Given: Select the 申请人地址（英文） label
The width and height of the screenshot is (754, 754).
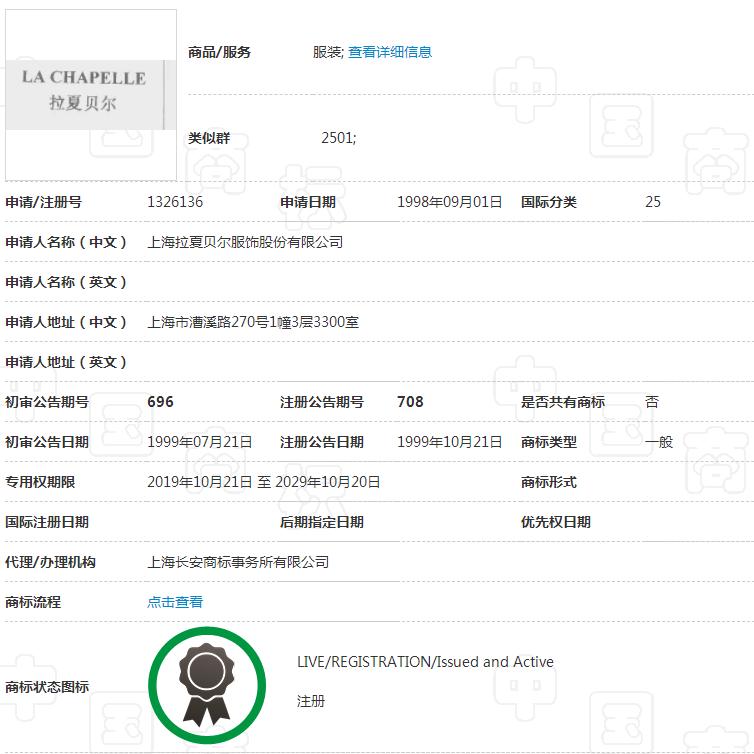Looking at the screenshot, I should click(66, 362).
